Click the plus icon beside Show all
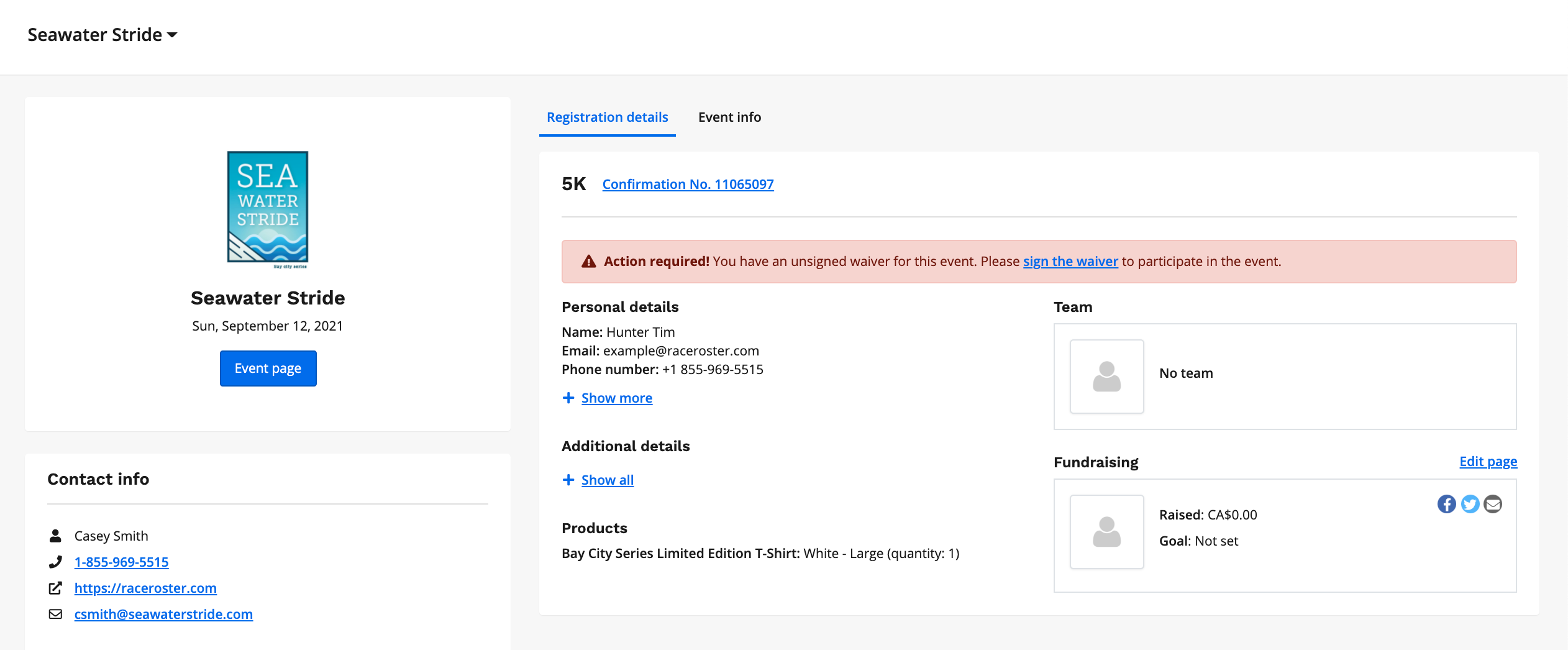 tap(568, 480)
